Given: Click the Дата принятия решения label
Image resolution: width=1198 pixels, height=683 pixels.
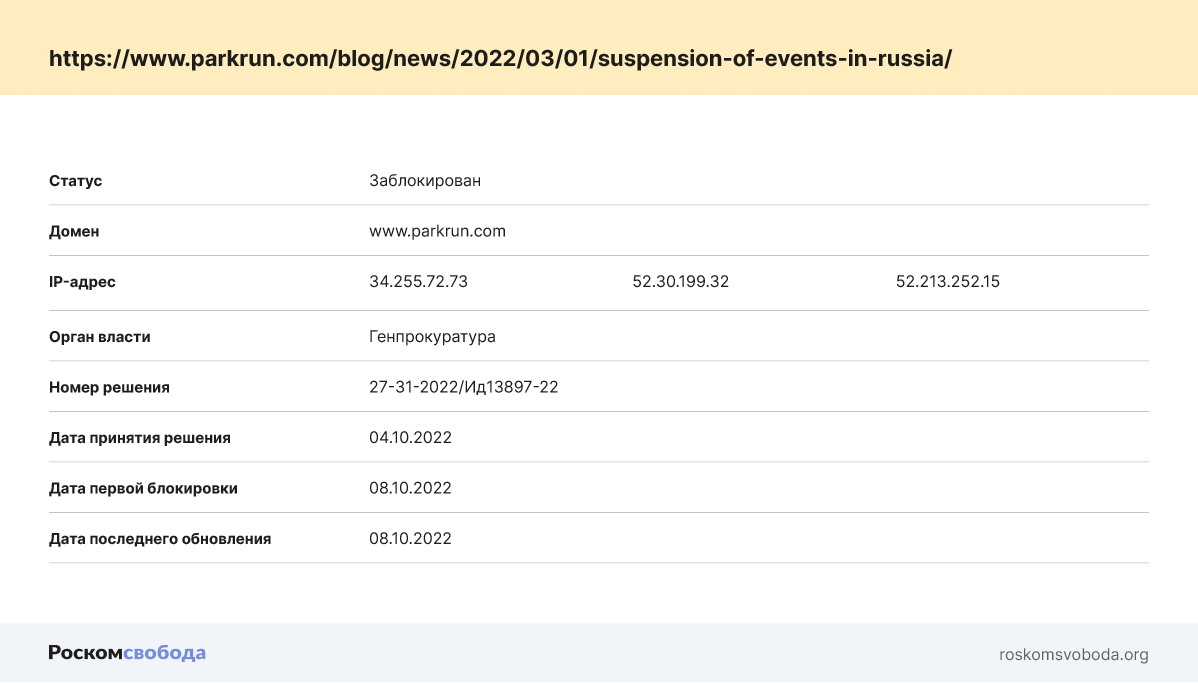Looking at the screenshot, I should 140,437.
